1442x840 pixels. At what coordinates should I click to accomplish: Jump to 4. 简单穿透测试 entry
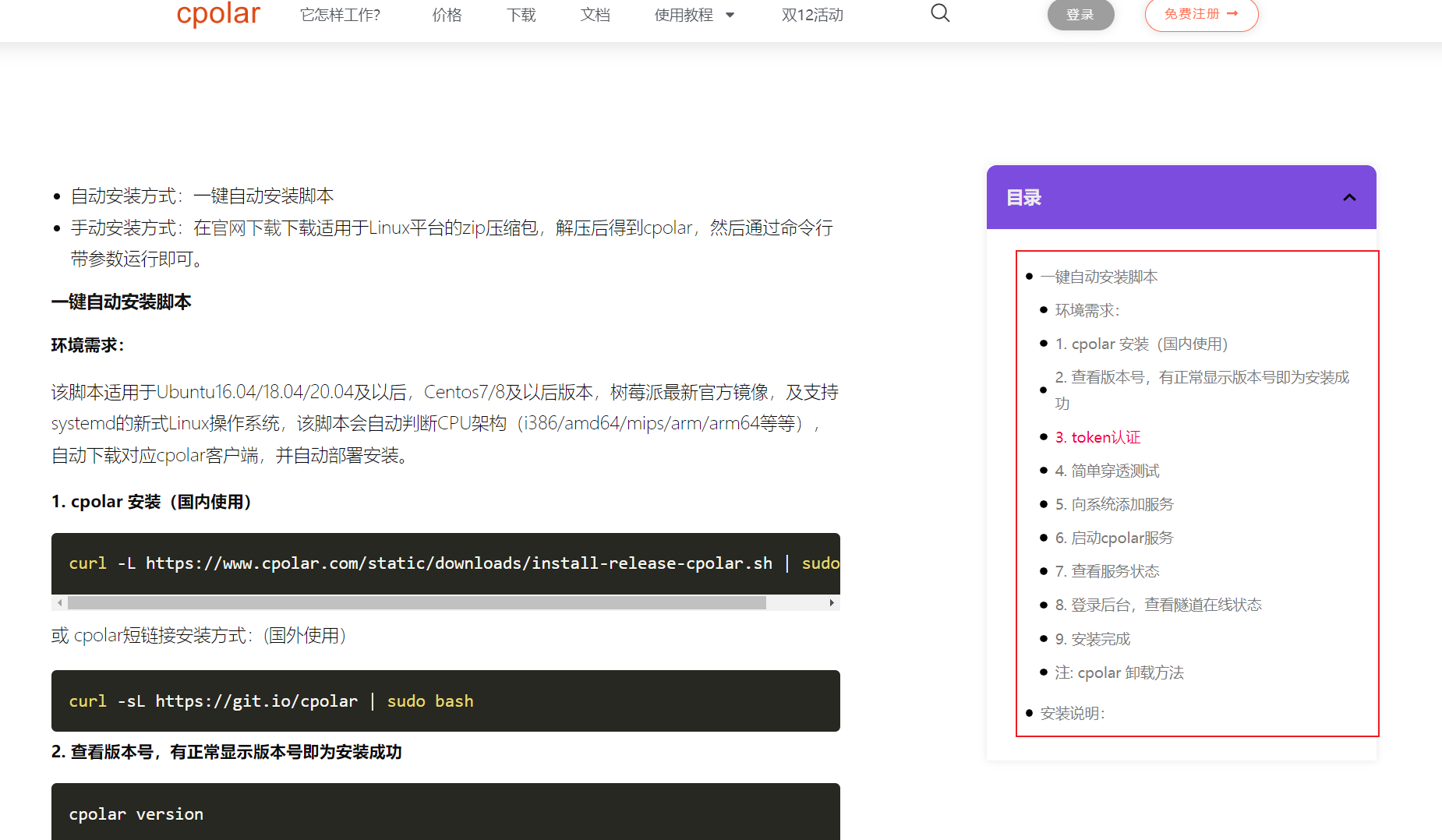[1107, 471]
